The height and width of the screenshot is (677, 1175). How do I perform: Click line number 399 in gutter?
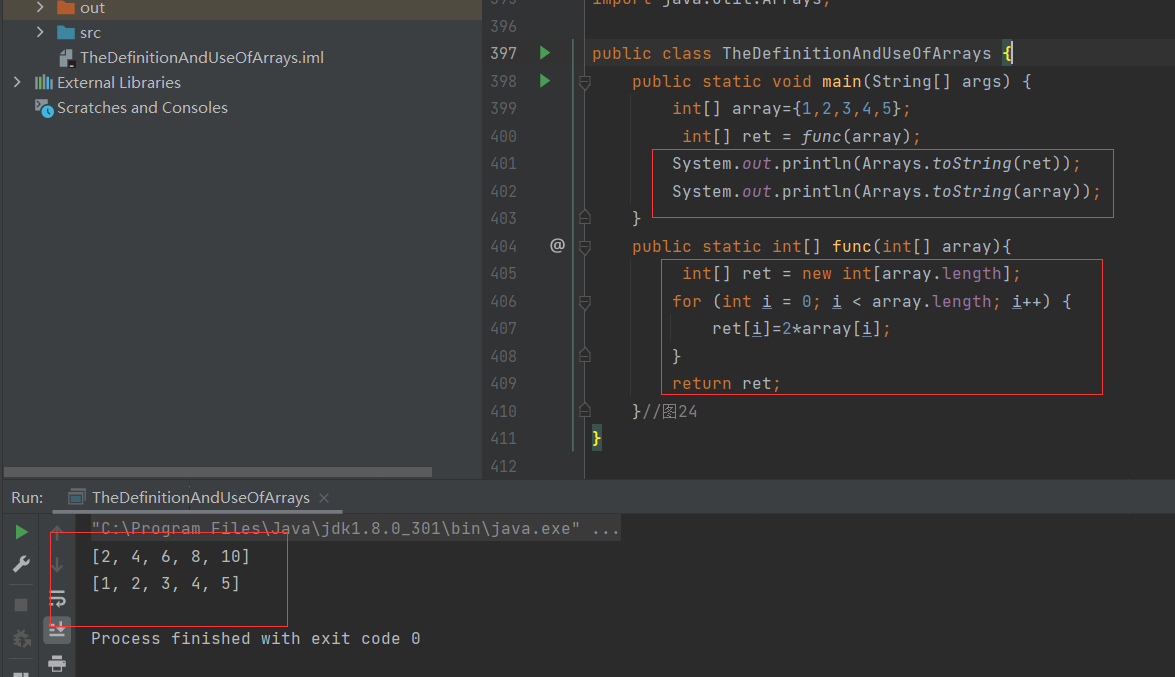coord(504,108)
